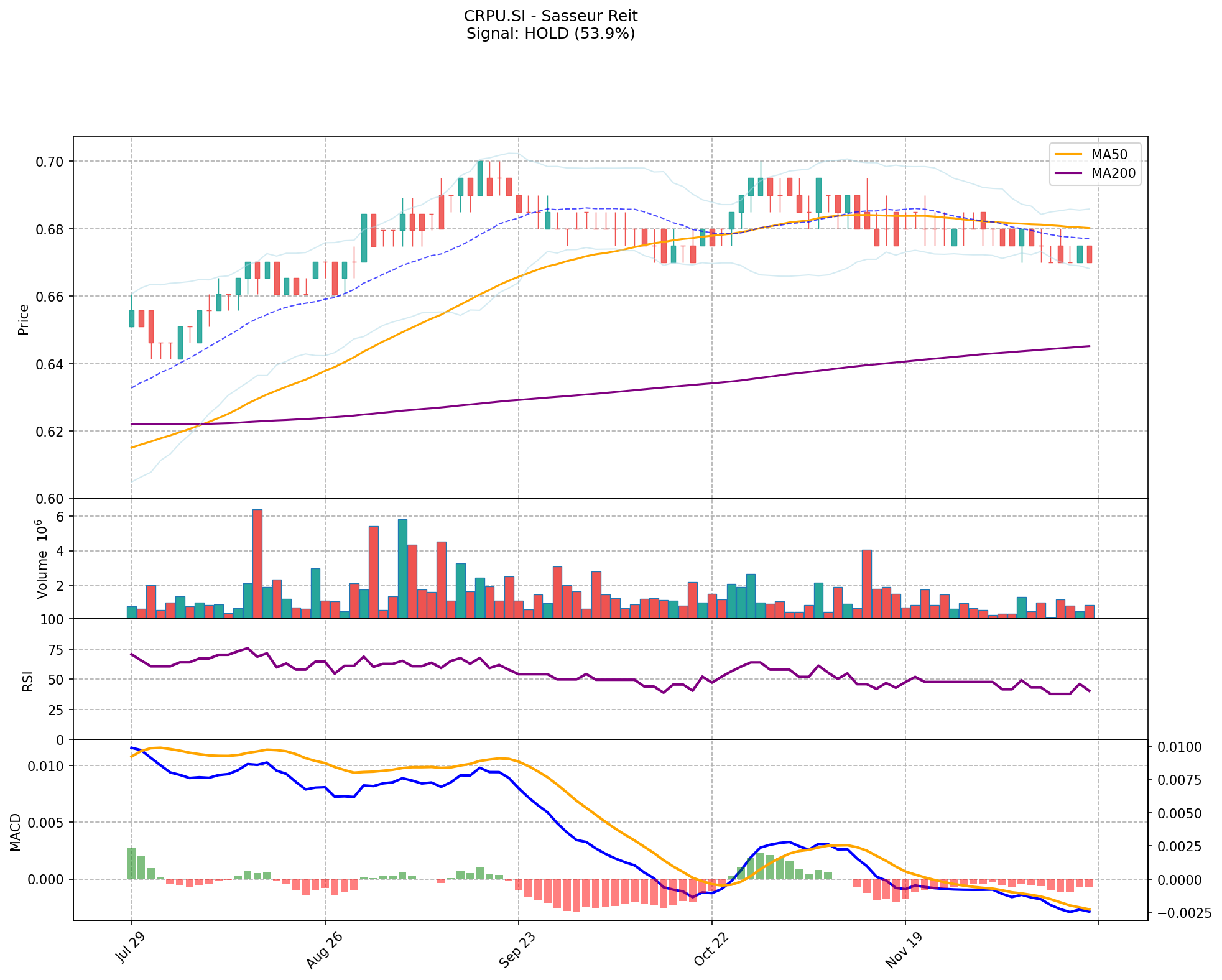Screen dimensions: 1222x980
Task: Click the 0.70 price axis tick label
Action: click(x=49, y=162)
